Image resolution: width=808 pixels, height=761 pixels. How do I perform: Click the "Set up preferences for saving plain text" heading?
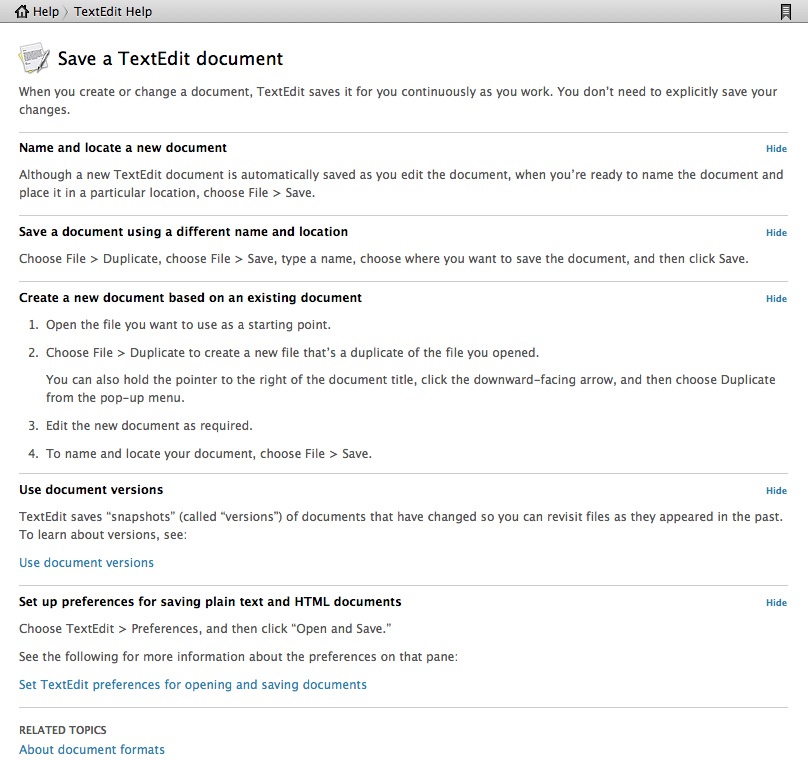pos(210,602)
